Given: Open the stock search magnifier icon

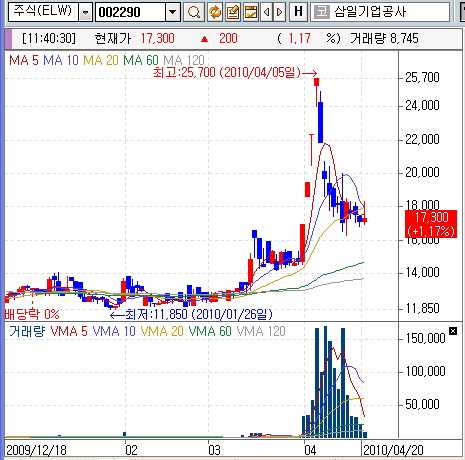Looking at the screenshot, I should click(194, 12).
